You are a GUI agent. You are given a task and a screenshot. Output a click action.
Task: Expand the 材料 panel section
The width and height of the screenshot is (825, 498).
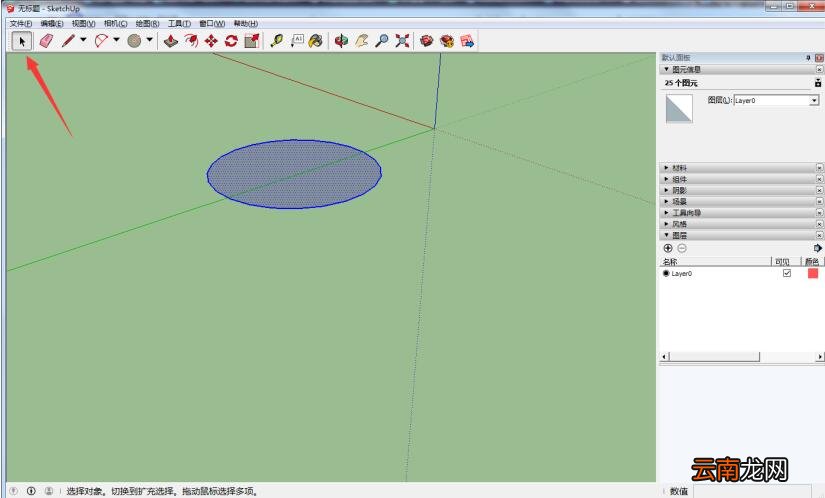pos(667,168)
